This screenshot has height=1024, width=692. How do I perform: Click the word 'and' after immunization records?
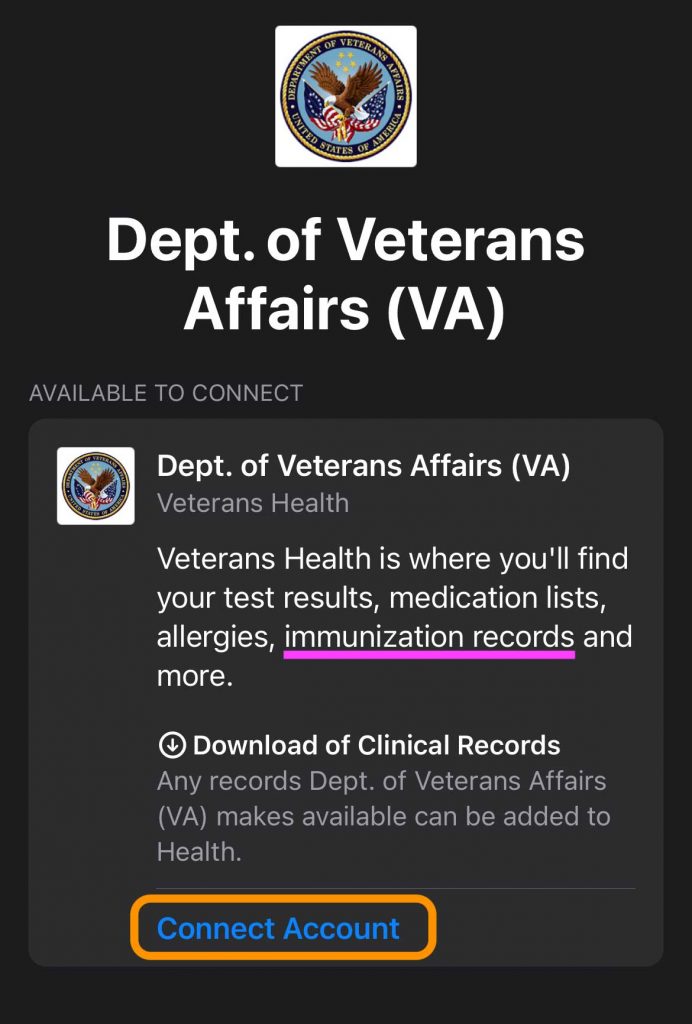pos(608,637)
